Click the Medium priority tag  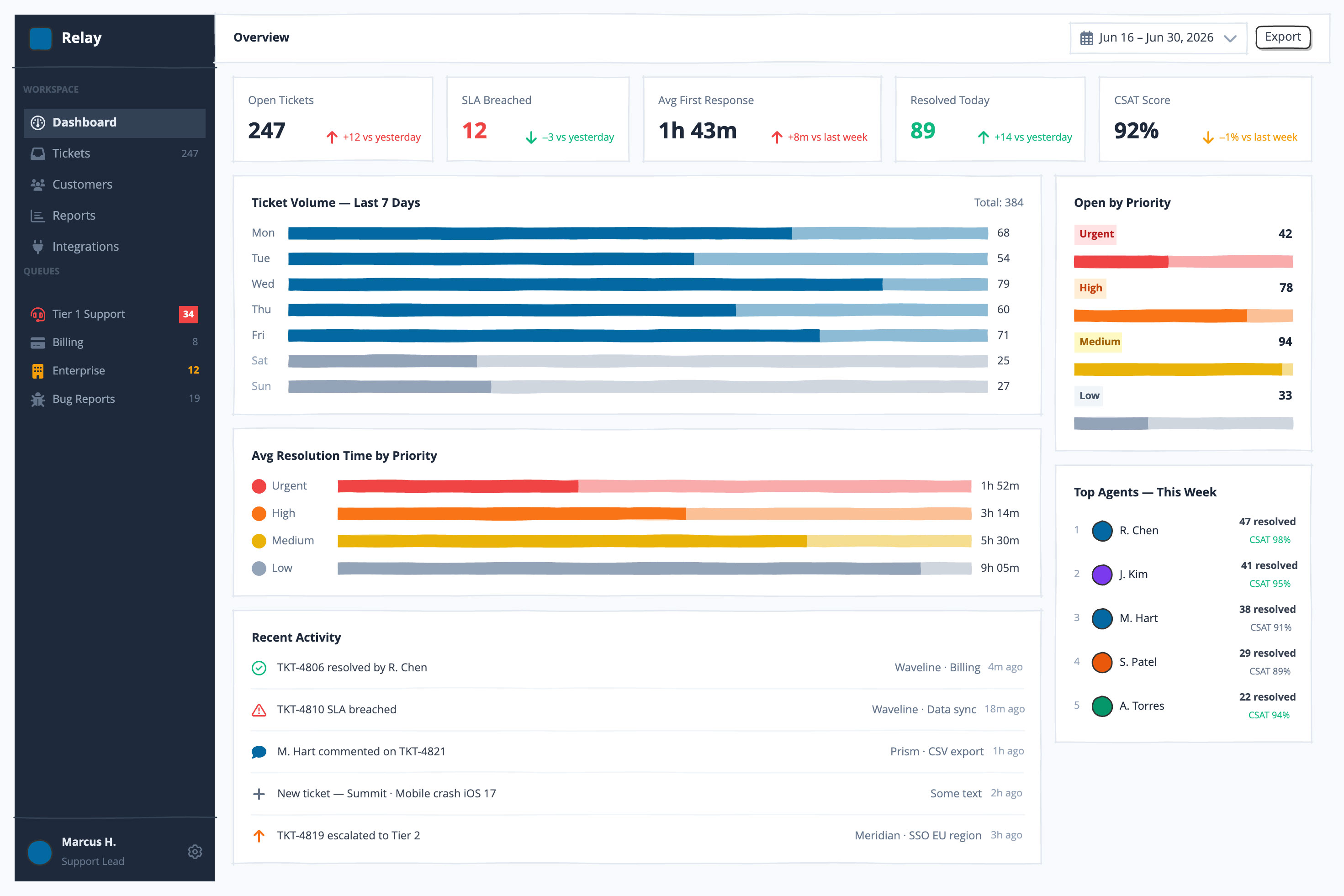pos(1099,342)
